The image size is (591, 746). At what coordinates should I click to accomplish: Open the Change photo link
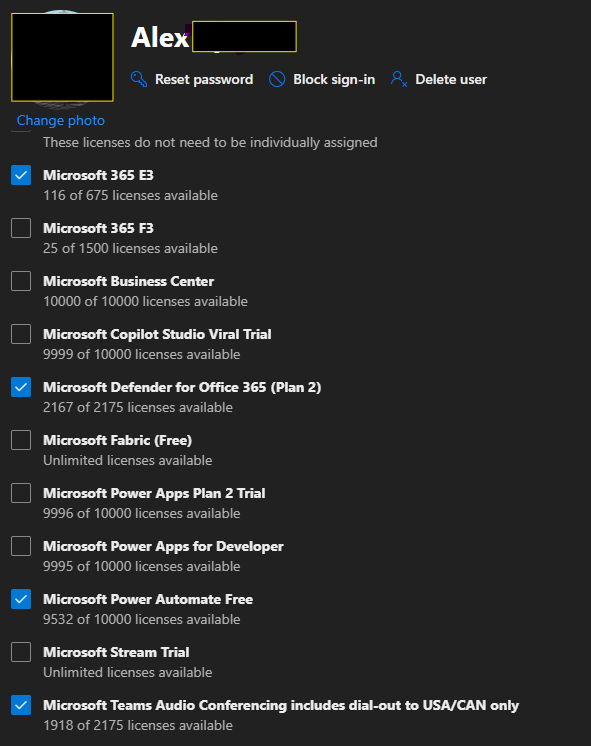(x=60, y=120)
